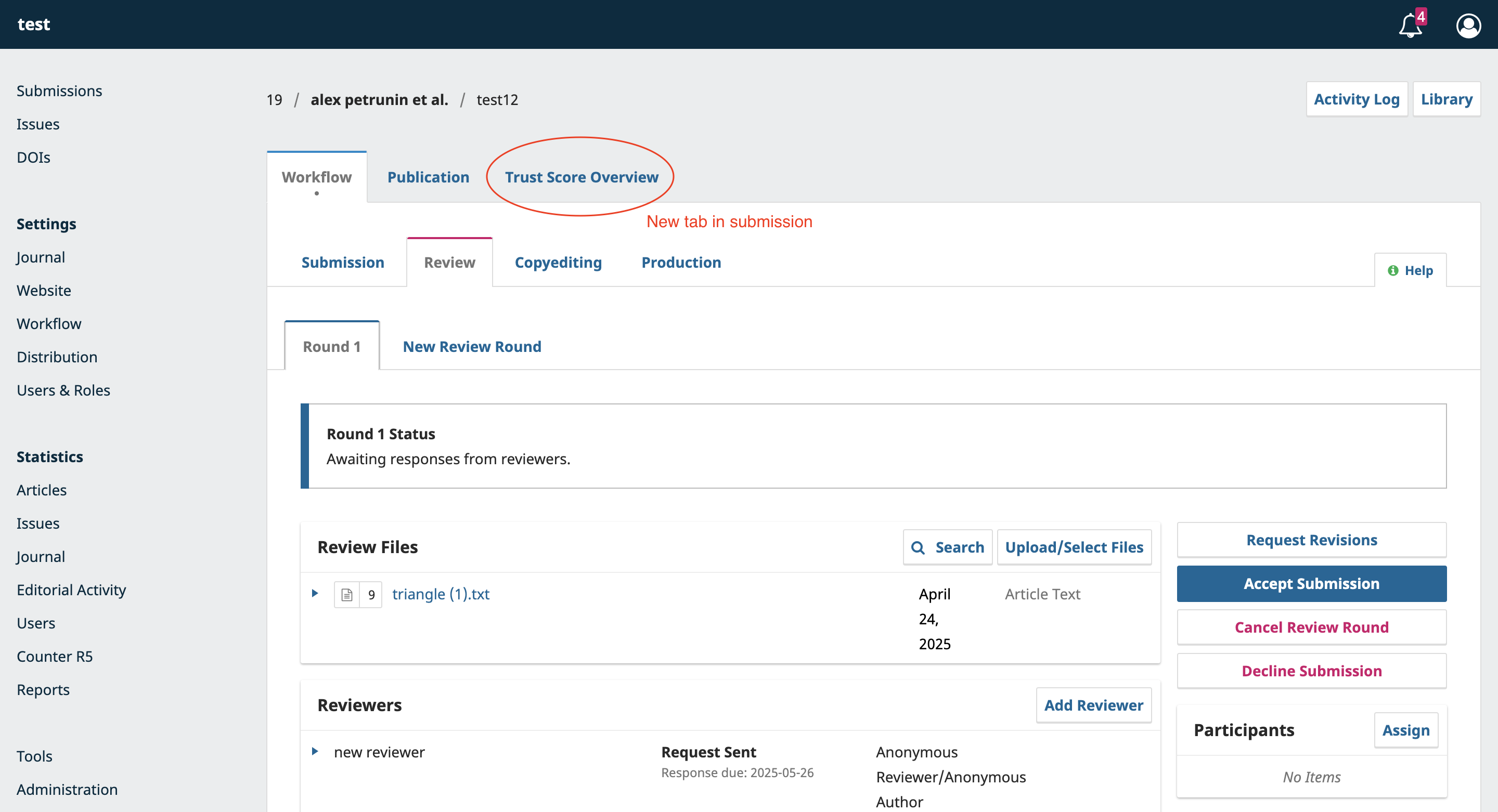
Task: Click the Help info icon
Action: tap(1393, 270)
